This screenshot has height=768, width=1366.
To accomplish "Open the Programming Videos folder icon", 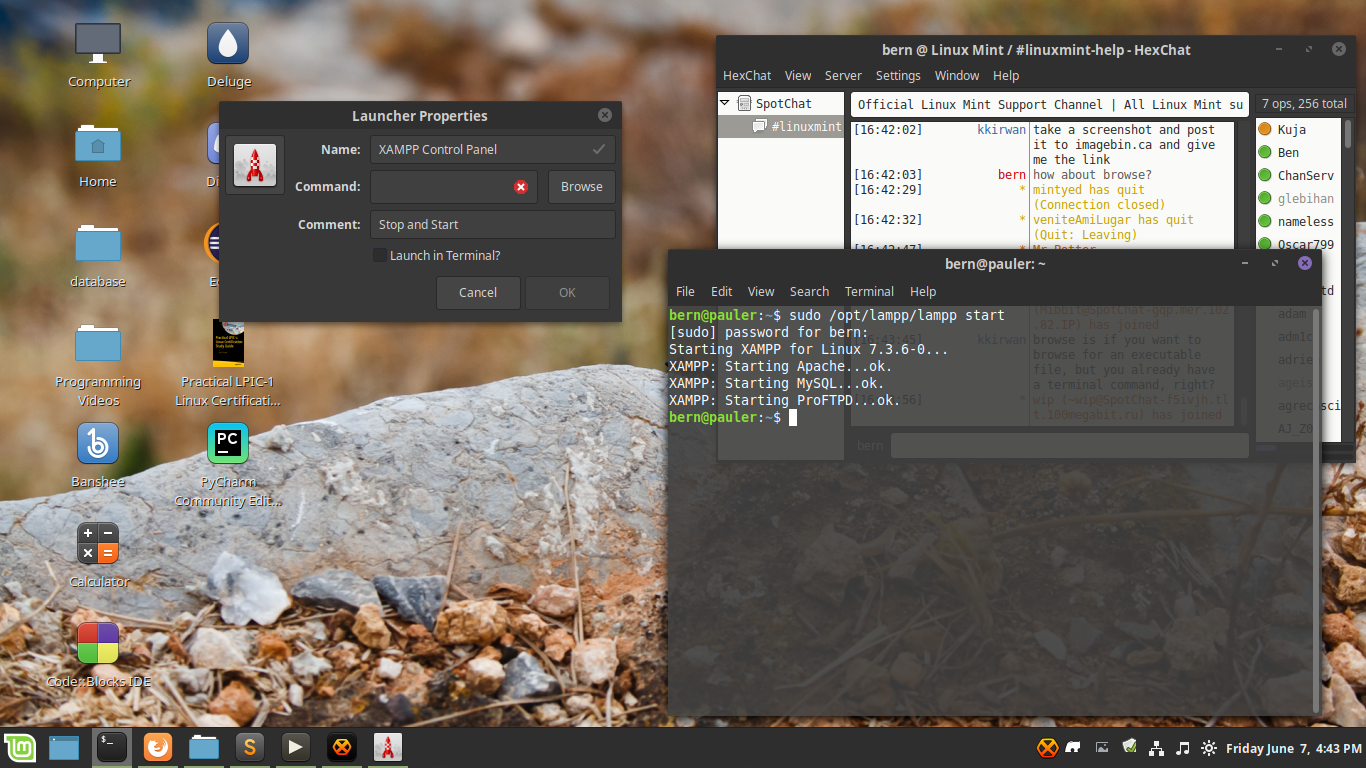I will click(98, 365).
